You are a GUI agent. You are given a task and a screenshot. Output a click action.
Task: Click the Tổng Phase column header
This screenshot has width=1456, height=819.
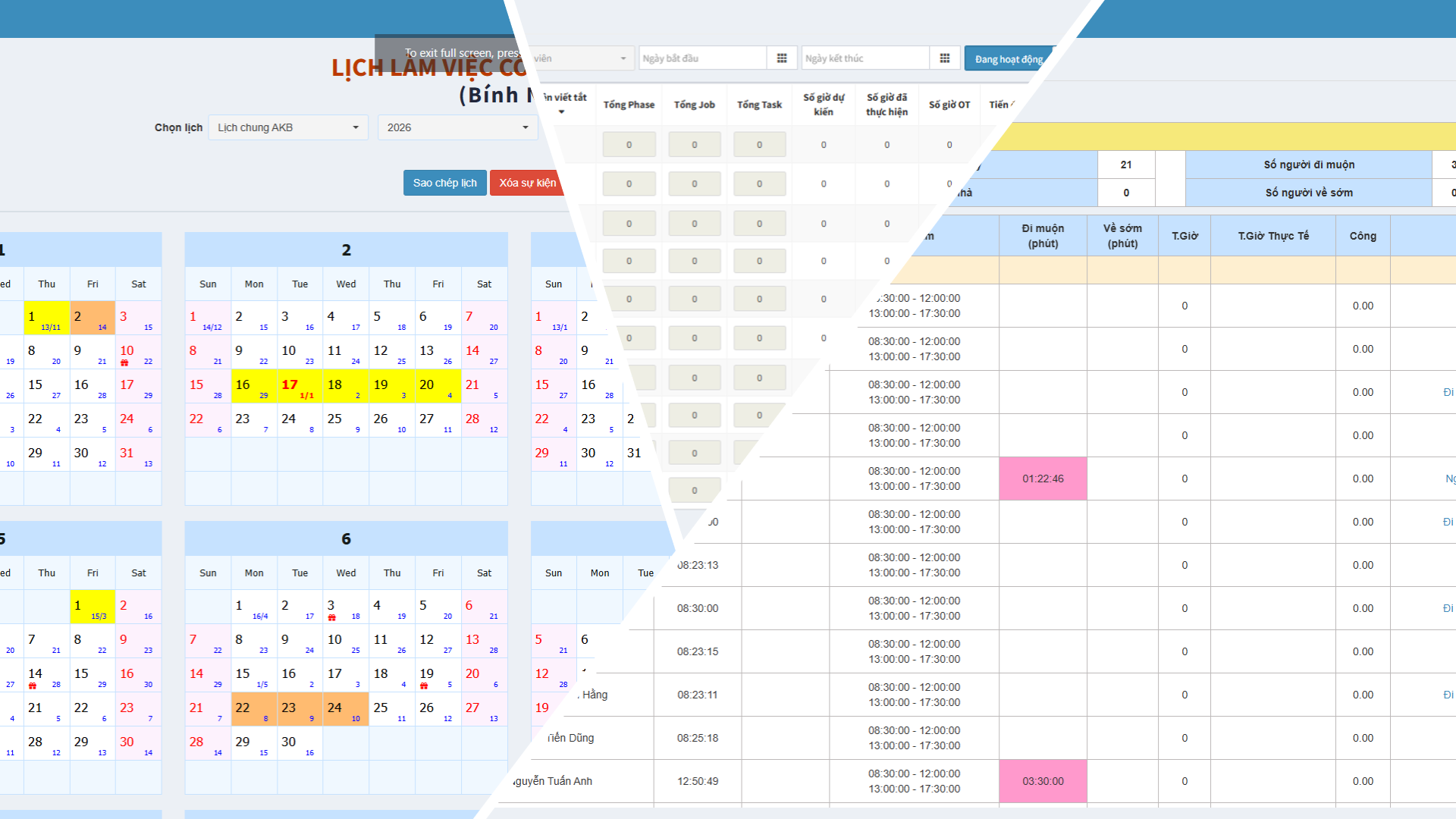(629, 105)
